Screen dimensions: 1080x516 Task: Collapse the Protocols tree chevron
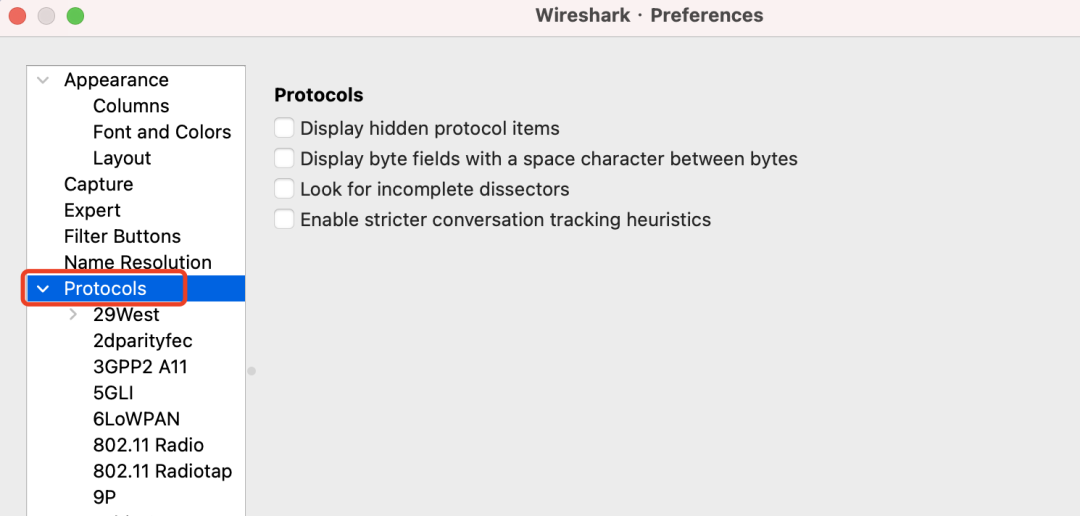pos(43,289)
